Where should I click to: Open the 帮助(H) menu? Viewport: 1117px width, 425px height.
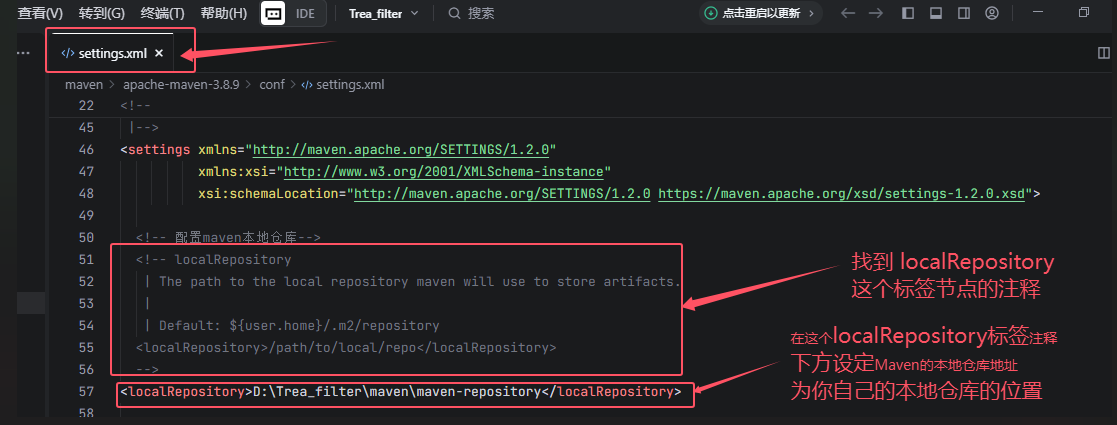pyautogui.click(x=224, y=14)
